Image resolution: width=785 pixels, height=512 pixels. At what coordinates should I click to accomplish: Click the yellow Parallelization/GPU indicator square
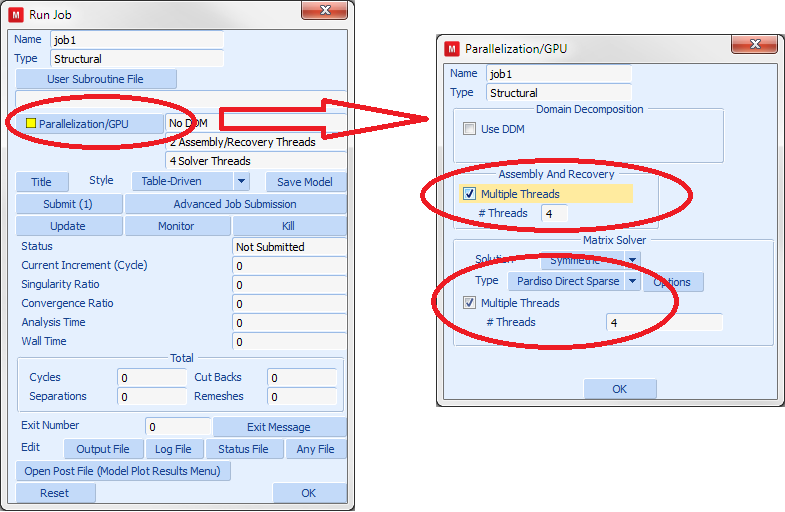coord(31,124)
